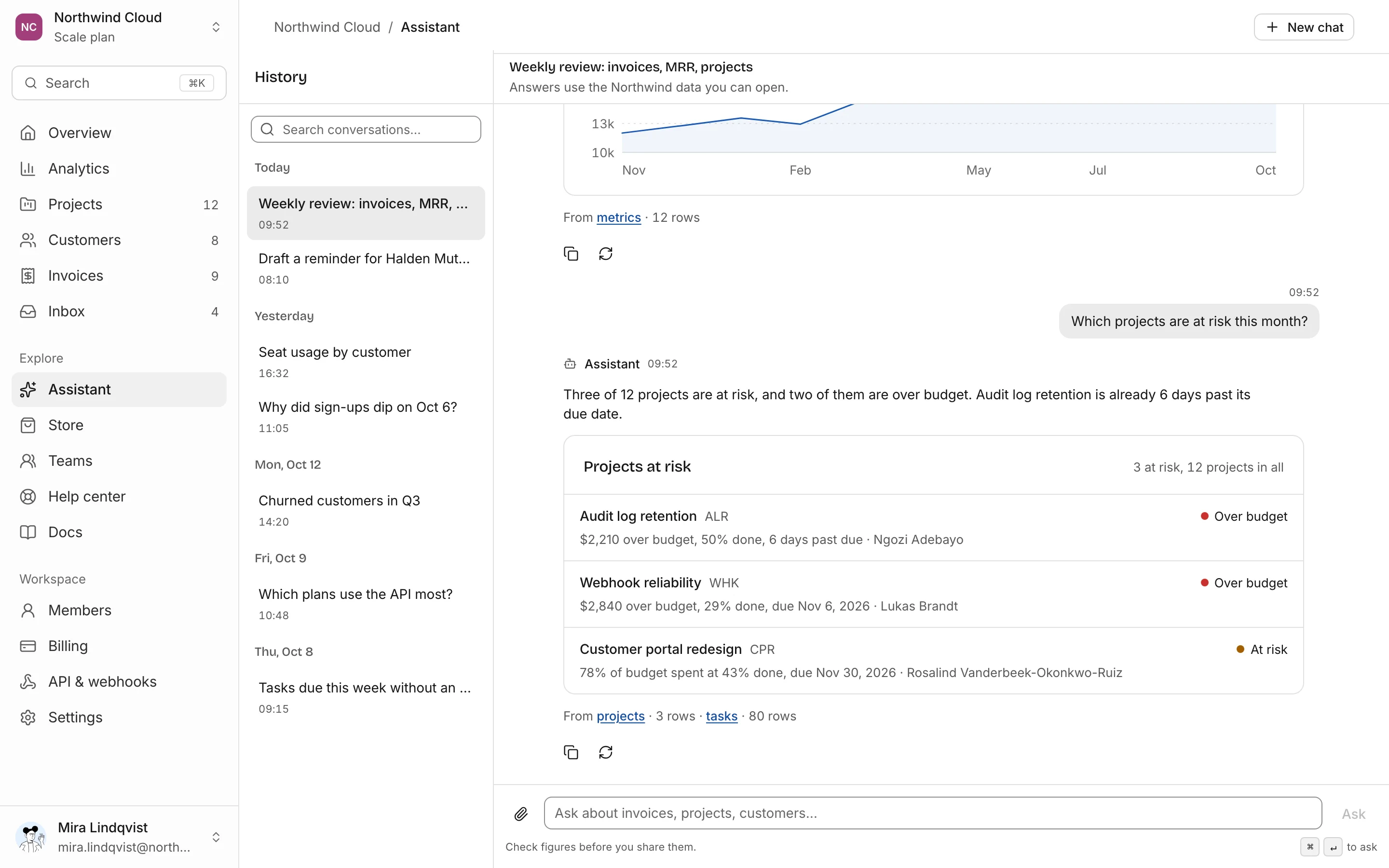1389x868 pixels.
Task: Open the Members page
Action: (119, 610)
